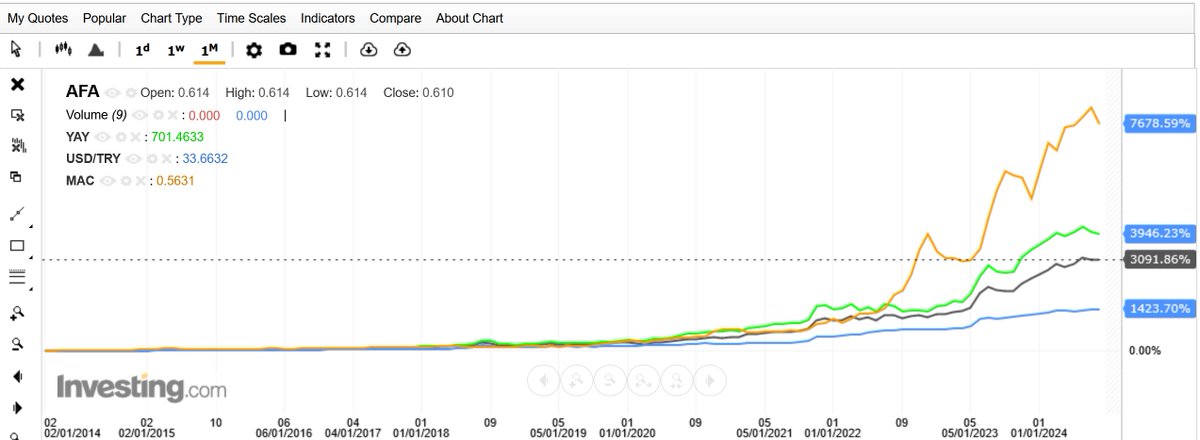Click faded scroll-left circle below chart
The width and height of the screenshot is (1200, 440).
point(542,380)
